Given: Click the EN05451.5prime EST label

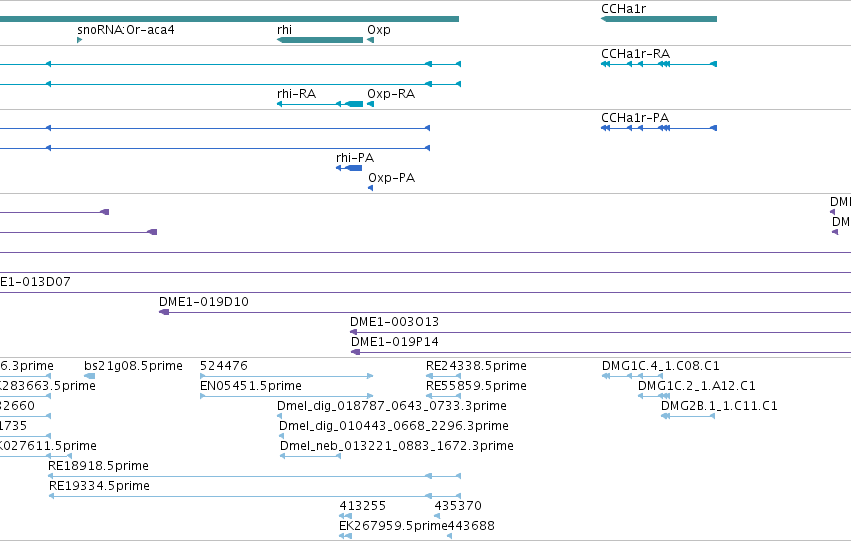Looking at the screenshot, I should coord(251,386).
